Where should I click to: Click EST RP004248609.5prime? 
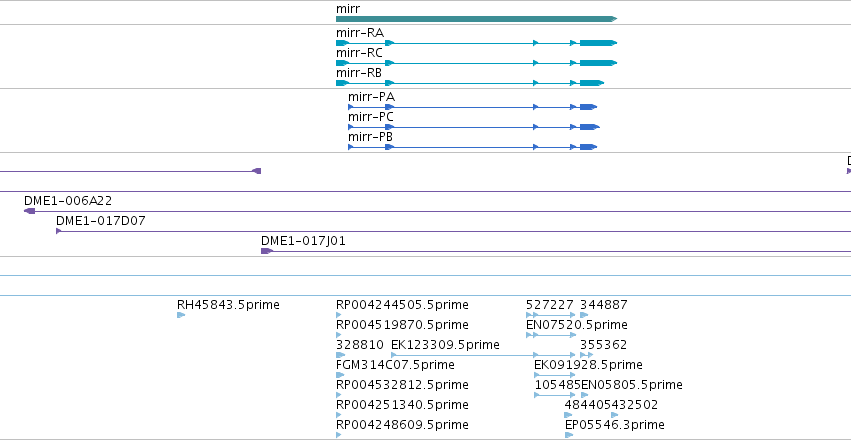(x=402, y=425)
